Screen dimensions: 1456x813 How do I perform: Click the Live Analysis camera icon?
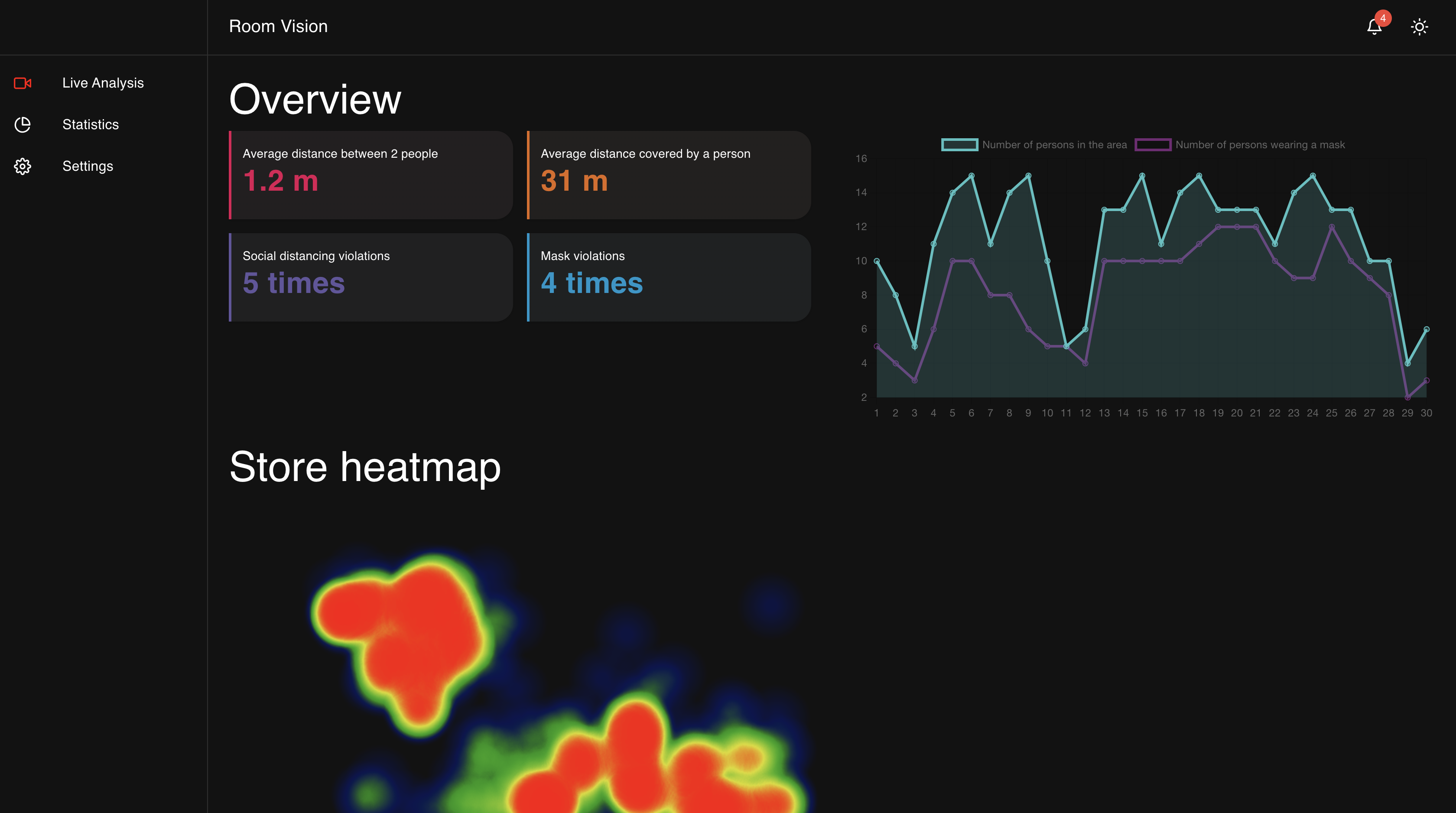coord(23,83)
